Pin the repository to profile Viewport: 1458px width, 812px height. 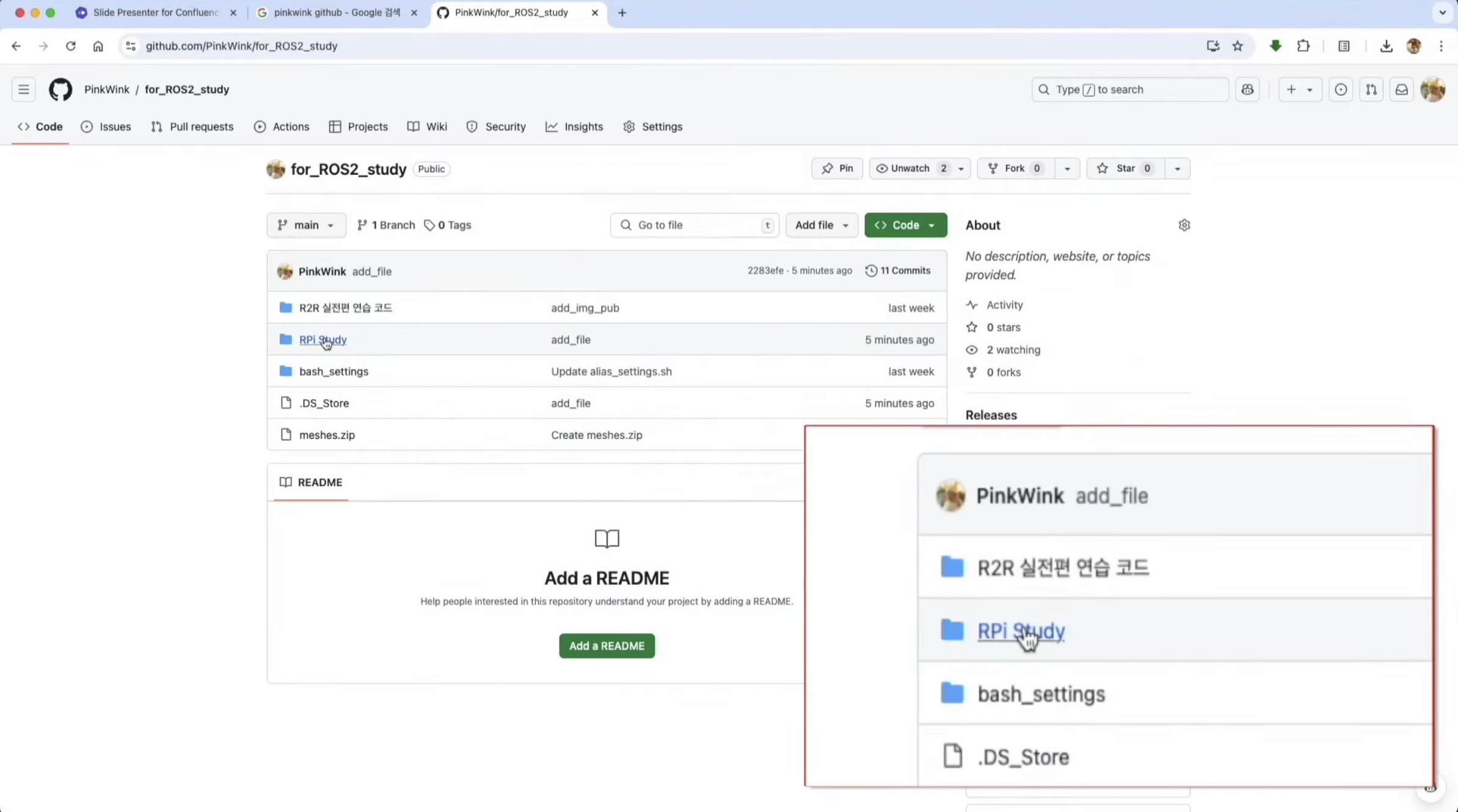837,169
